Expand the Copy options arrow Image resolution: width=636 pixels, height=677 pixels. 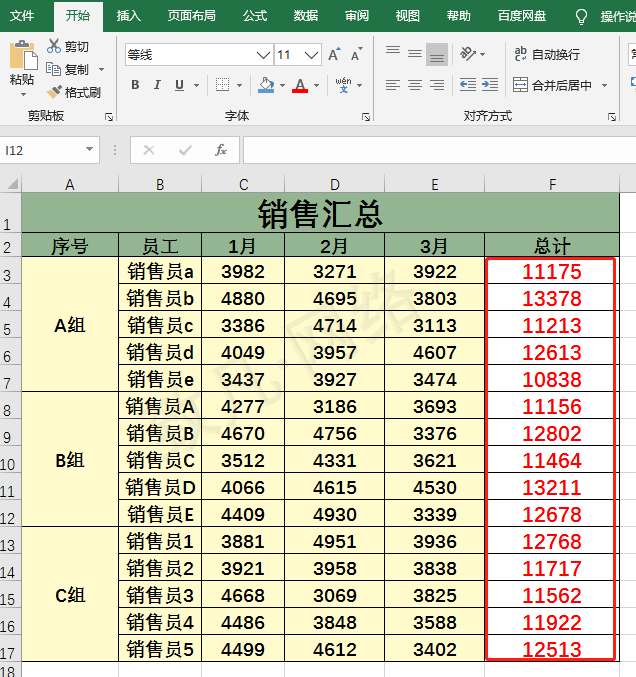(101, 69)
